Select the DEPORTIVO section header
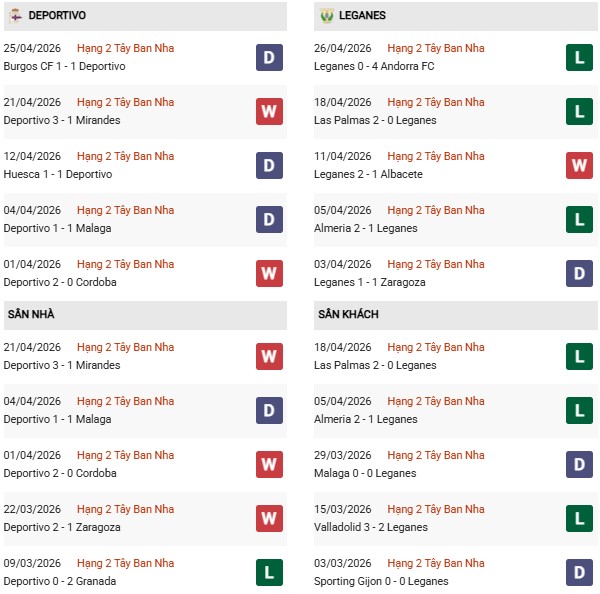The height and width of the screenshot is (594, 600). click(57, 16)
